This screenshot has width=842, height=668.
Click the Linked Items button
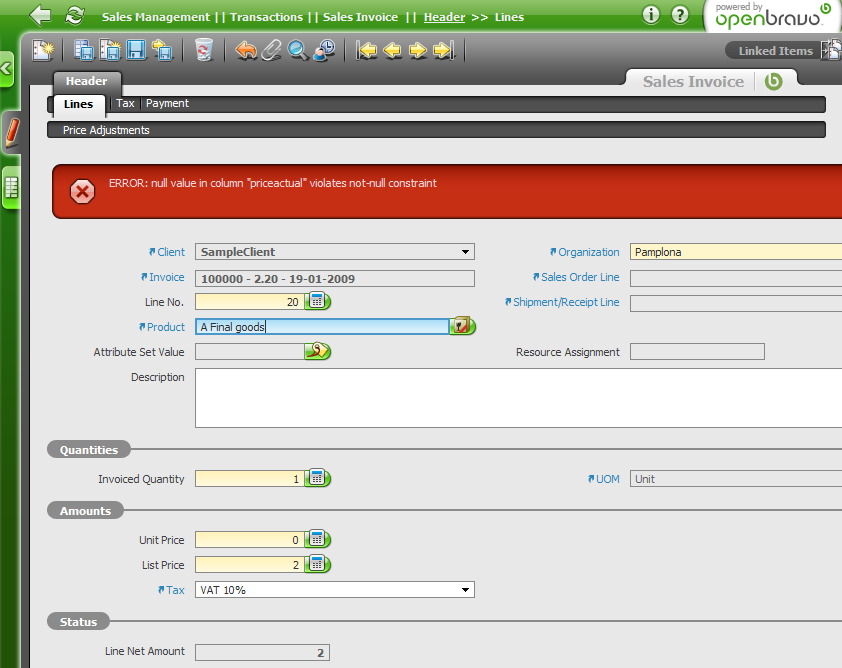point(775,51)
